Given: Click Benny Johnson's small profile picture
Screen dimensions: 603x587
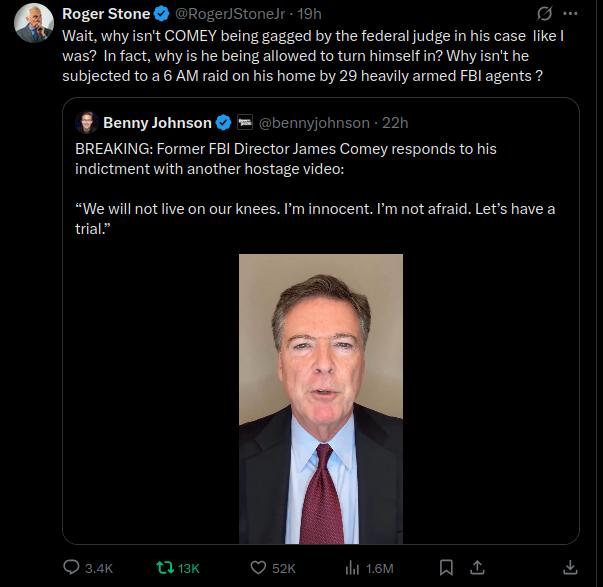Looking at the screenshot, I should pyautogui.click(x=86, y=123).
